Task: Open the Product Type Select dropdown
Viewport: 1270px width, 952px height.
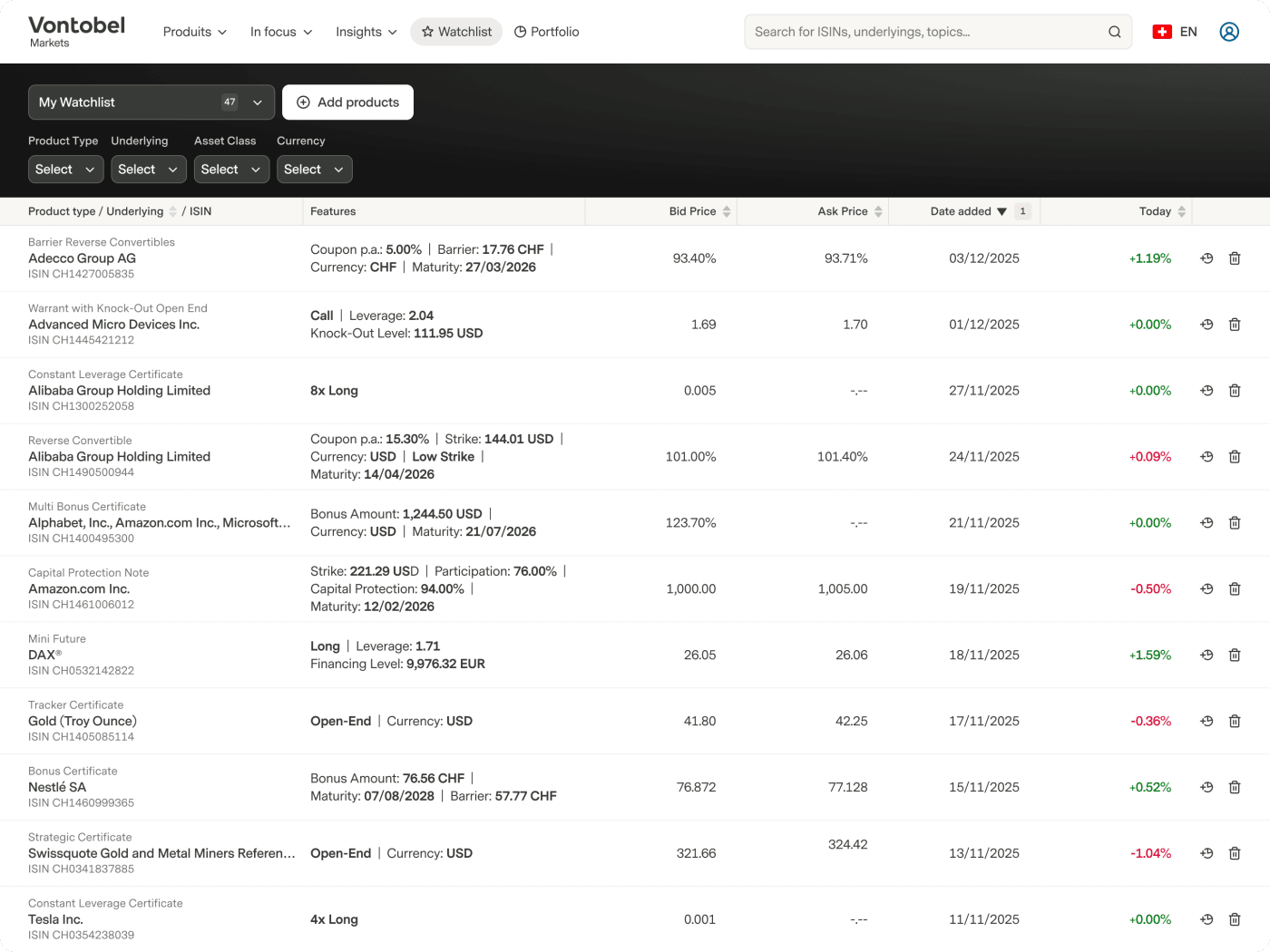Action: point(66,170)
